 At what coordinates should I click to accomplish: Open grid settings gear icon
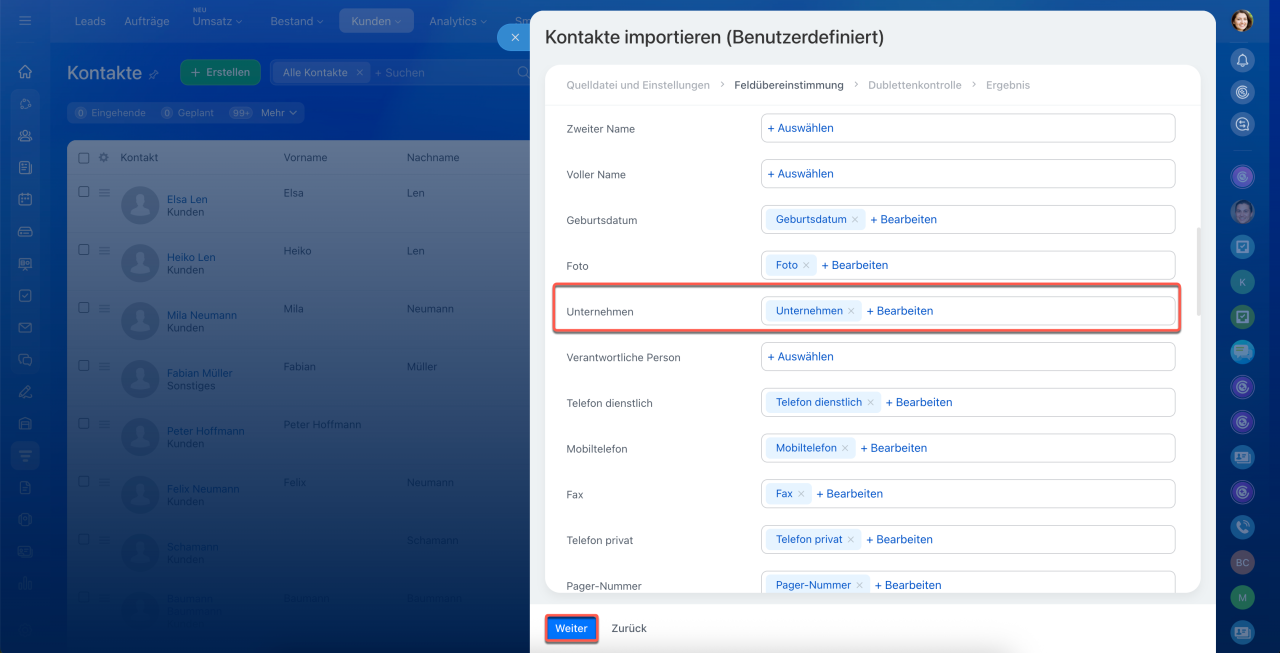click(103, 158)
